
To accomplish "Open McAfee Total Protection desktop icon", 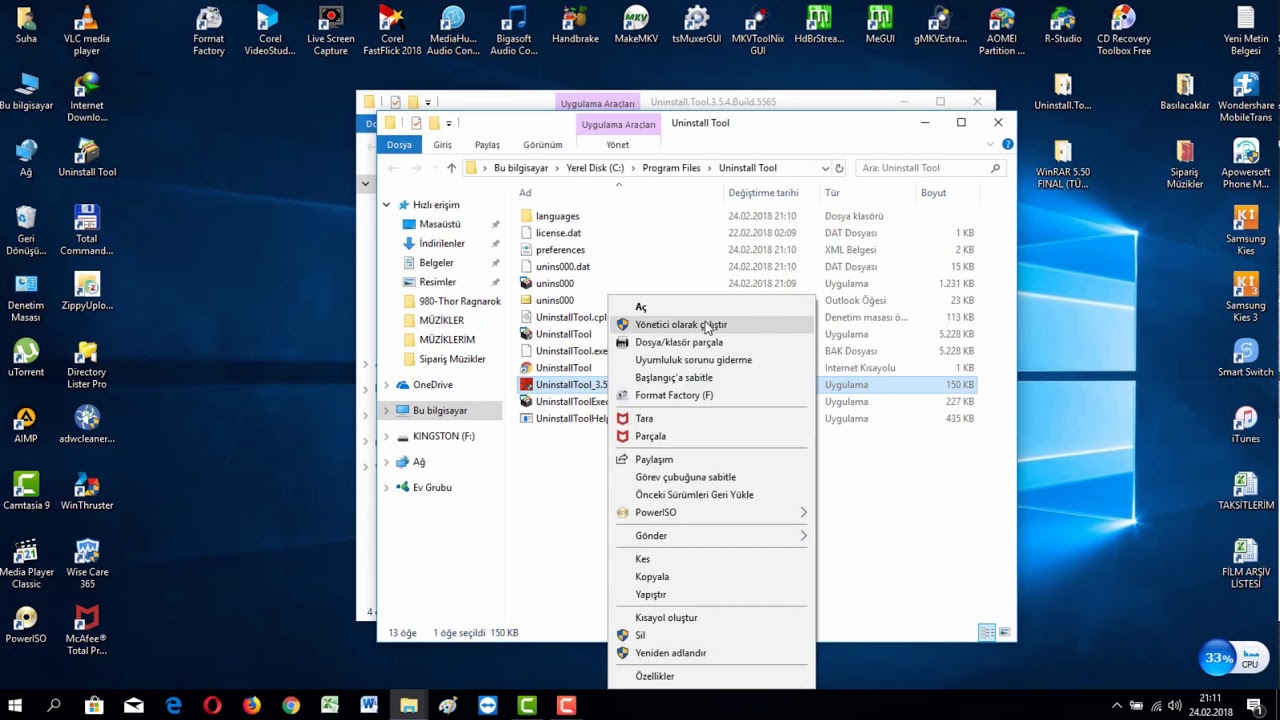I will (86, 631).
